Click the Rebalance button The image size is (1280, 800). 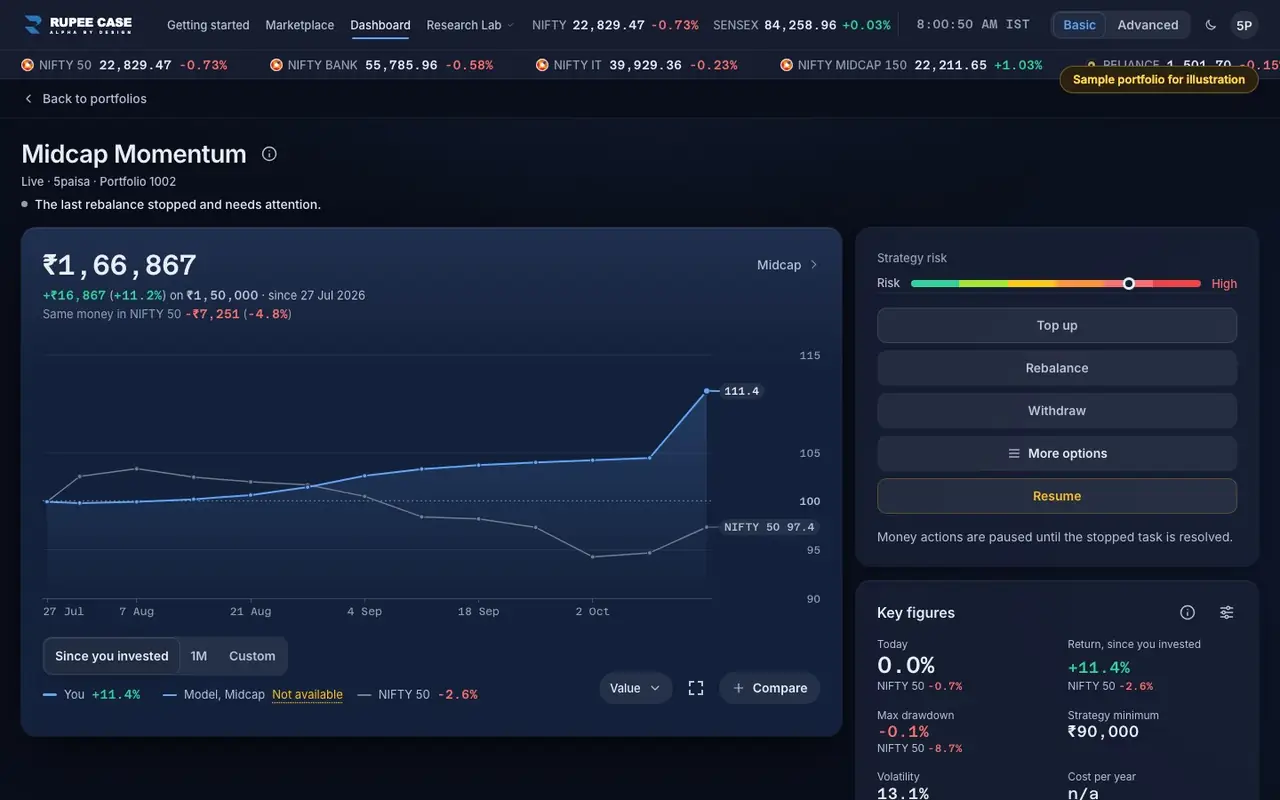tap(1057, 368)
